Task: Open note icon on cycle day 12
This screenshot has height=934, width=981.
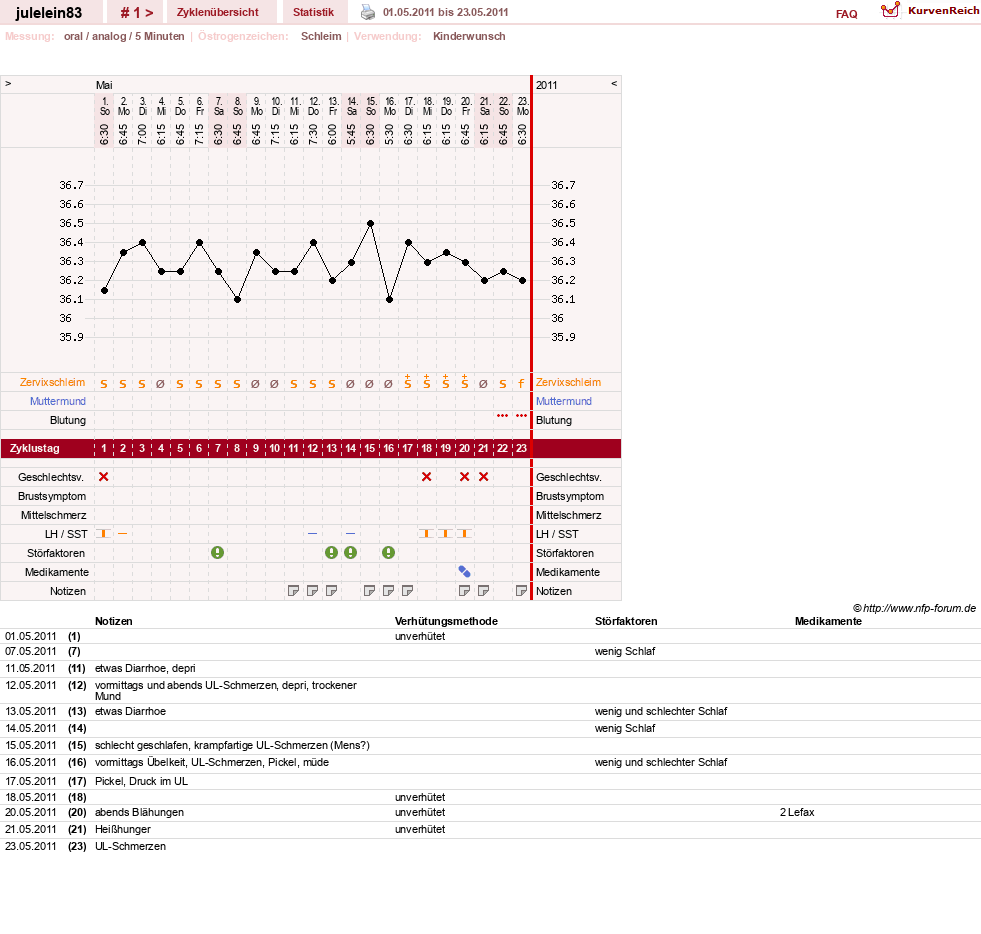Action: (x=312, y=591)
